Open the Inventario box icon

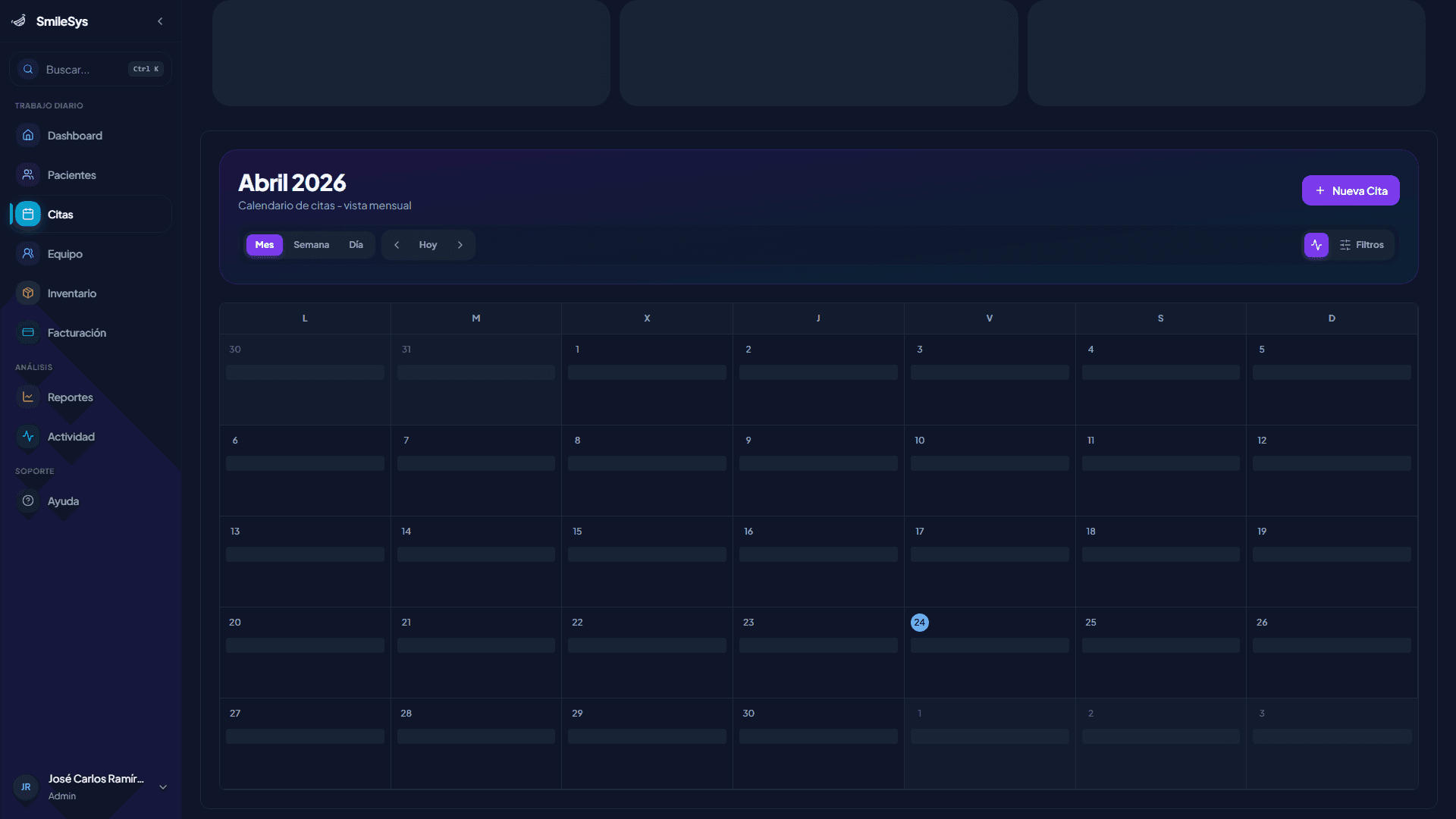click(x=28, y=293)
